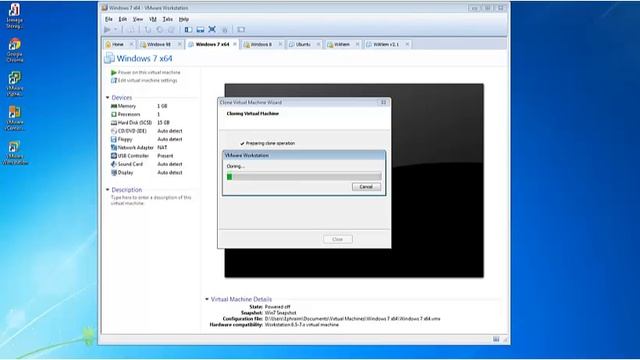
Task: Collapse the Description section
Action: click(x=108, y=190)
